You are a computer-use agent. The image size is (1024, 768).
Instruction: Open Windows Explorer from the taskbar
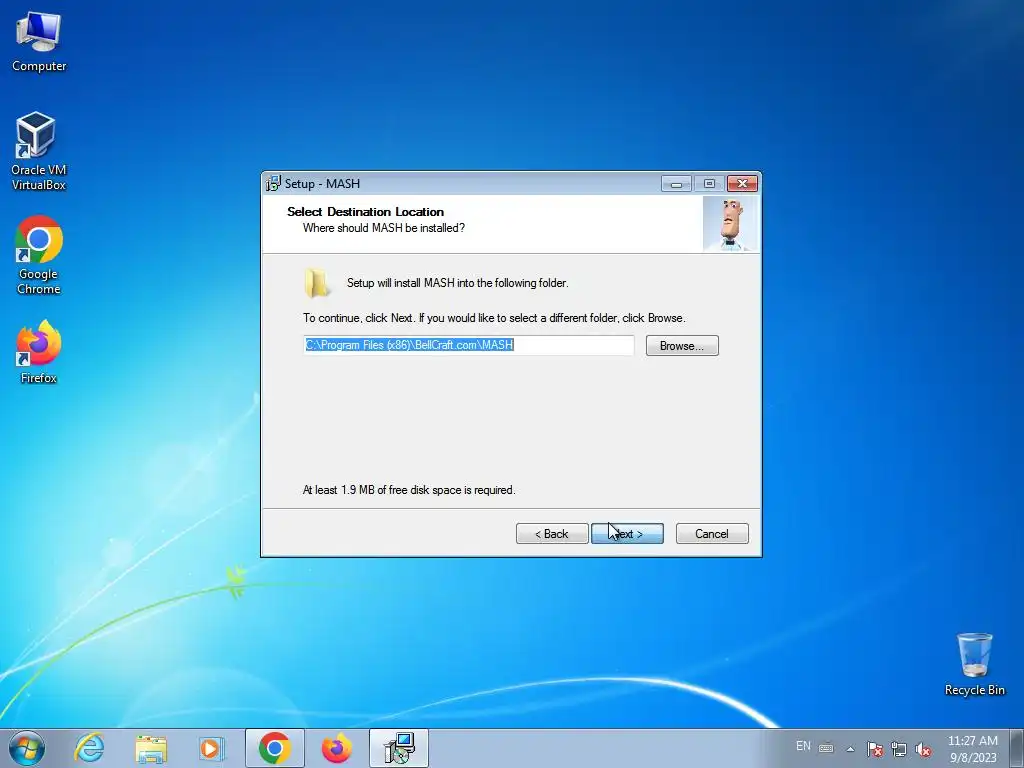(151, 748)
